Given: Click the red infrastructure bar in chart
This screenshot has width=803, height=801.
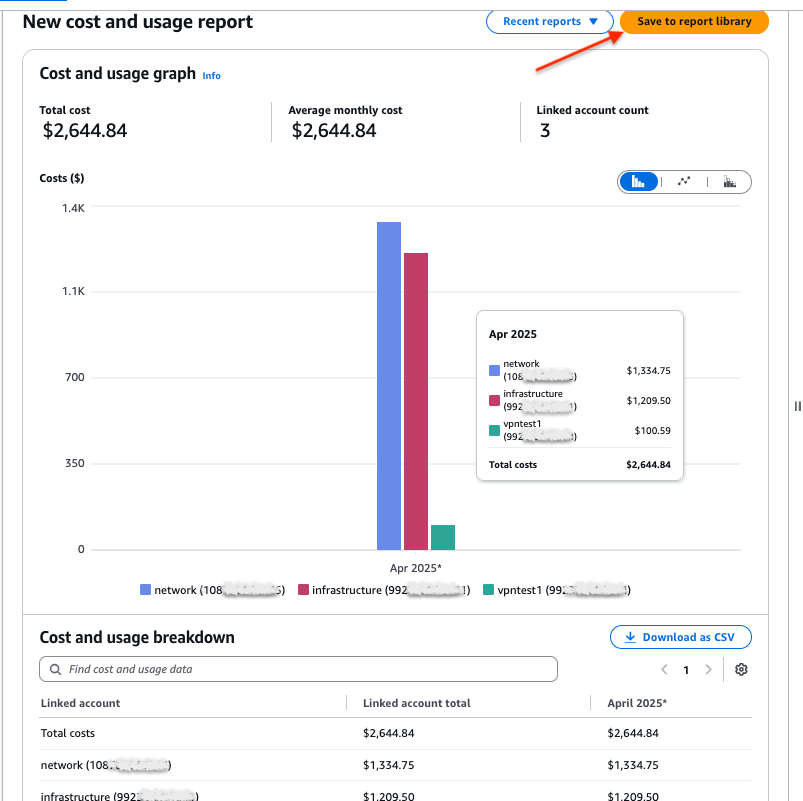Looking at the screenshot, I should click(416, 401).
